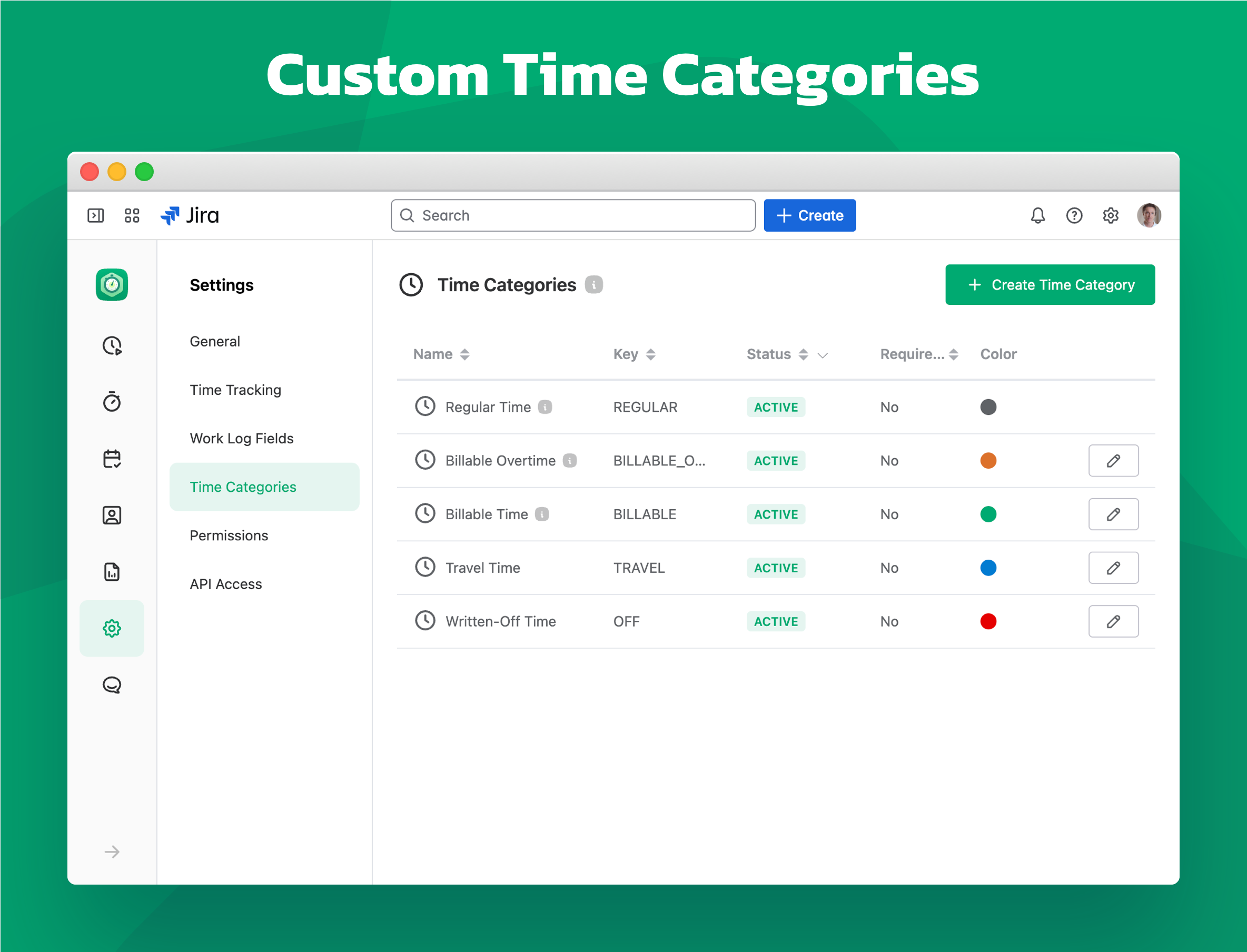Click the info icon beside Regular Time

[x=545, y=407]
